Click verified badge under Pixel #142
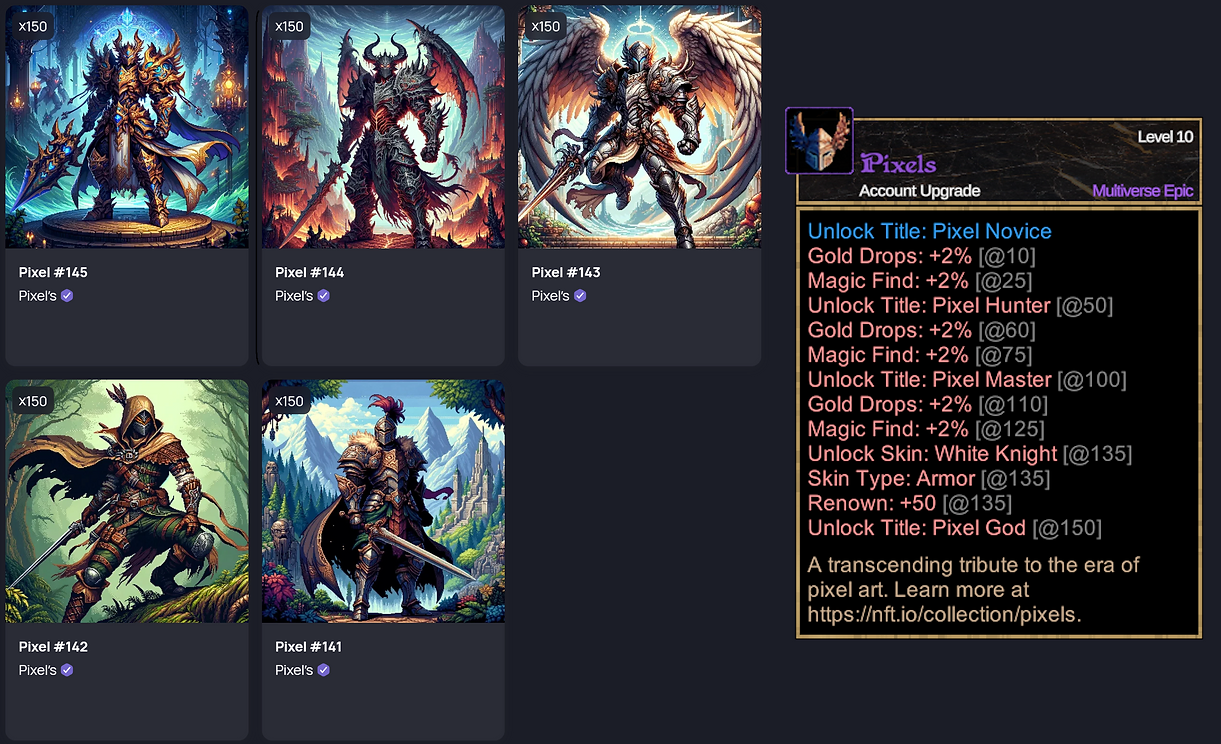The image size is (1221, 744). tap(67, 670)
